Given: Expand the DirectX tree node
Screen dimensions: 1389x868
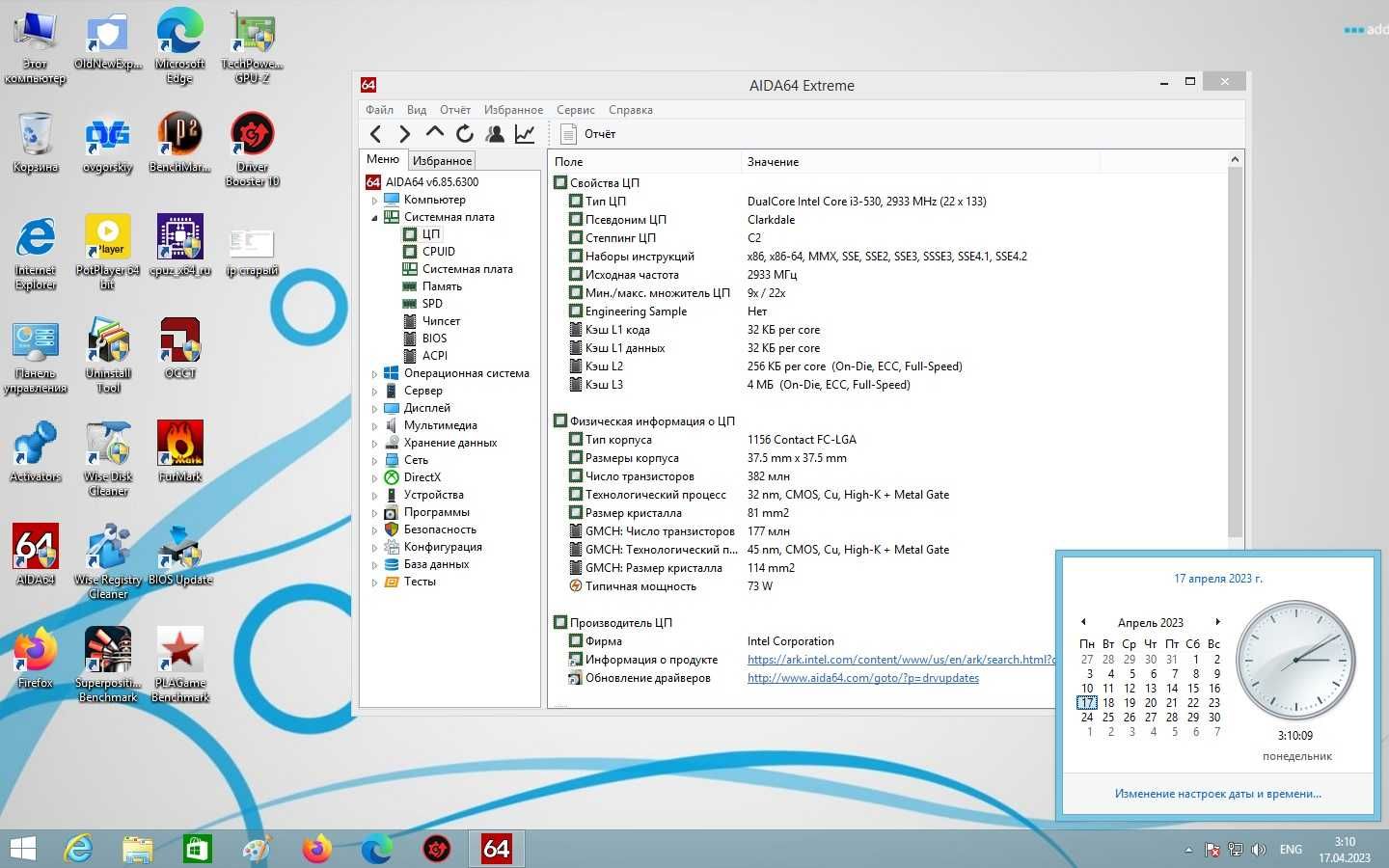Looking at the screenshot, I should pyautogui.click(x=374, y=478).
